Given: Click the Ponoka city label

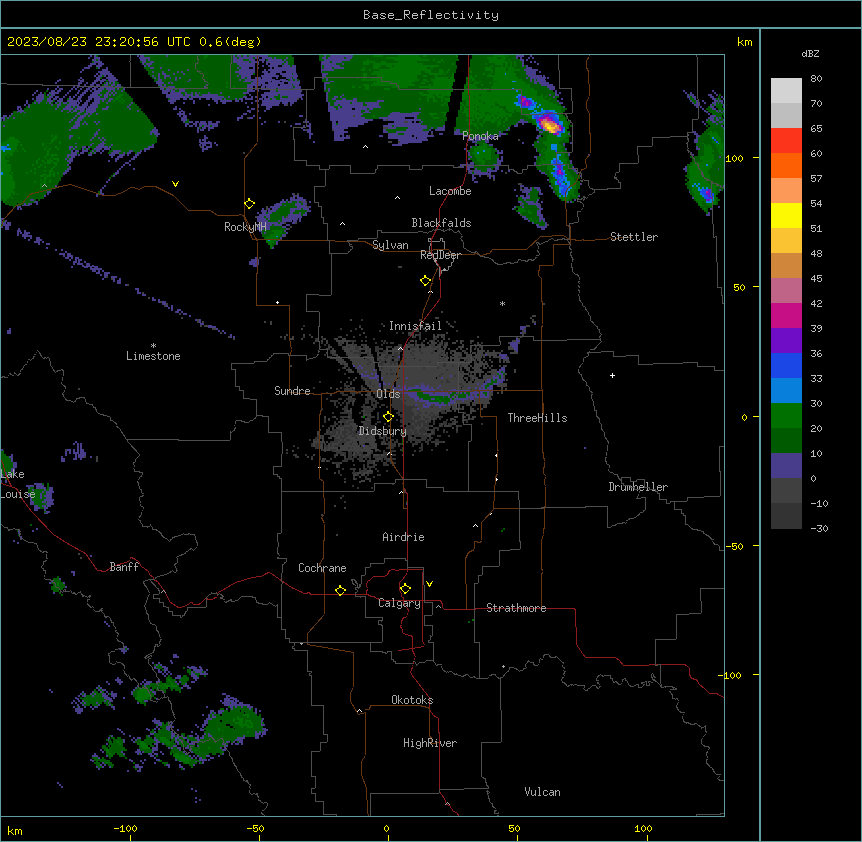Looking at the screenshot, I should pyautogui.click(x=480, y=136).
